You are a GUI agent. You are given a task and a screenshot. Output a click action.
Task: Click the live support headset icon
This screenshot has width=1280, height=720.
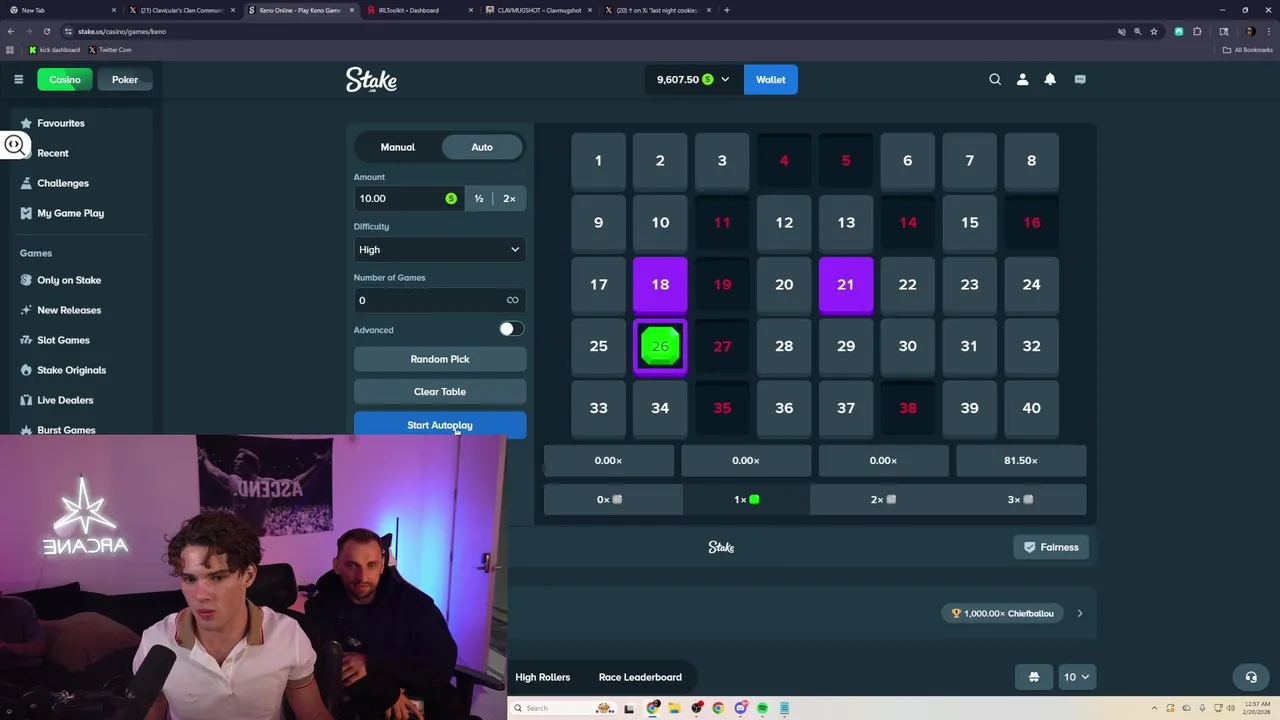[x=1250, y=677]
